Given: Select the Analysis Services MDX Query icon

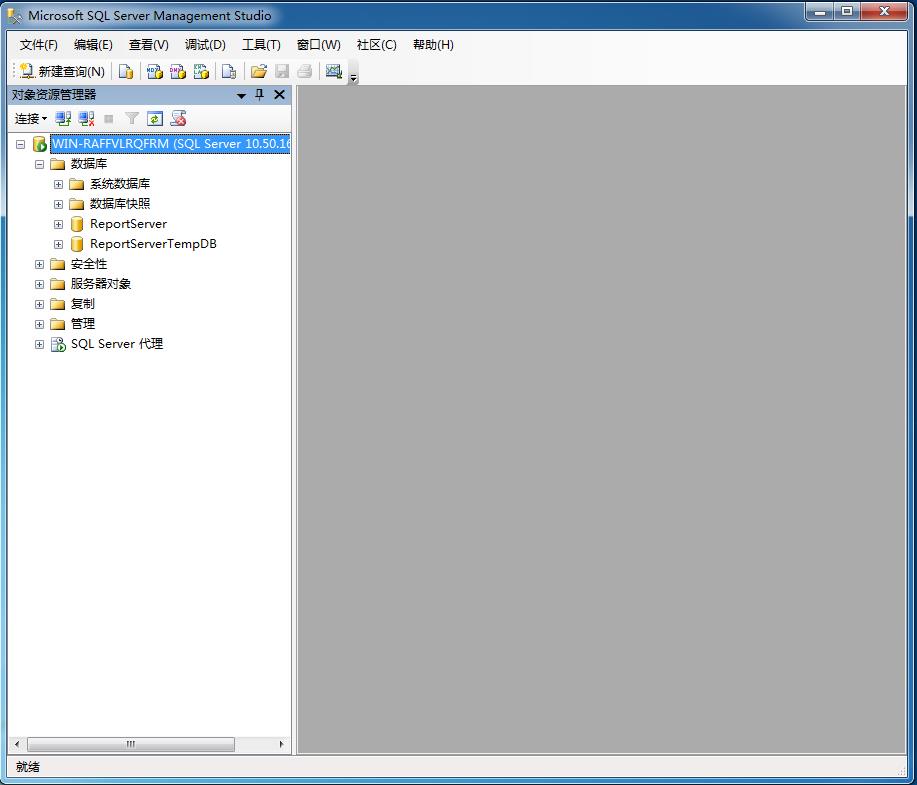Looking at the screenshot, I should click(154, 71).
